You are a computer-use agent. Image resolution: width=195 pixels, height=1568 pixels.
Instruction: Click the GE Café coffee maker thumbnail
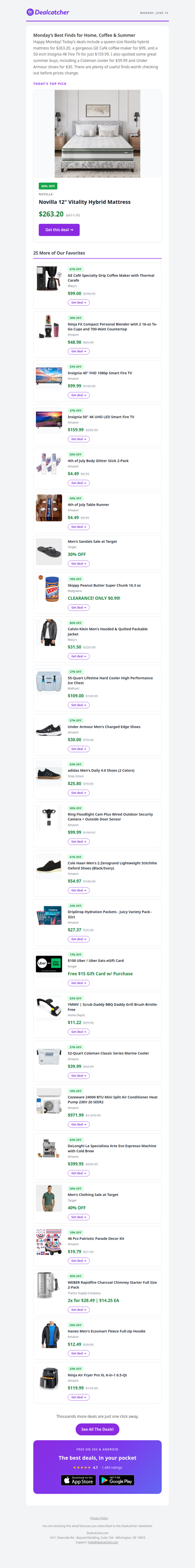[49, 279]
